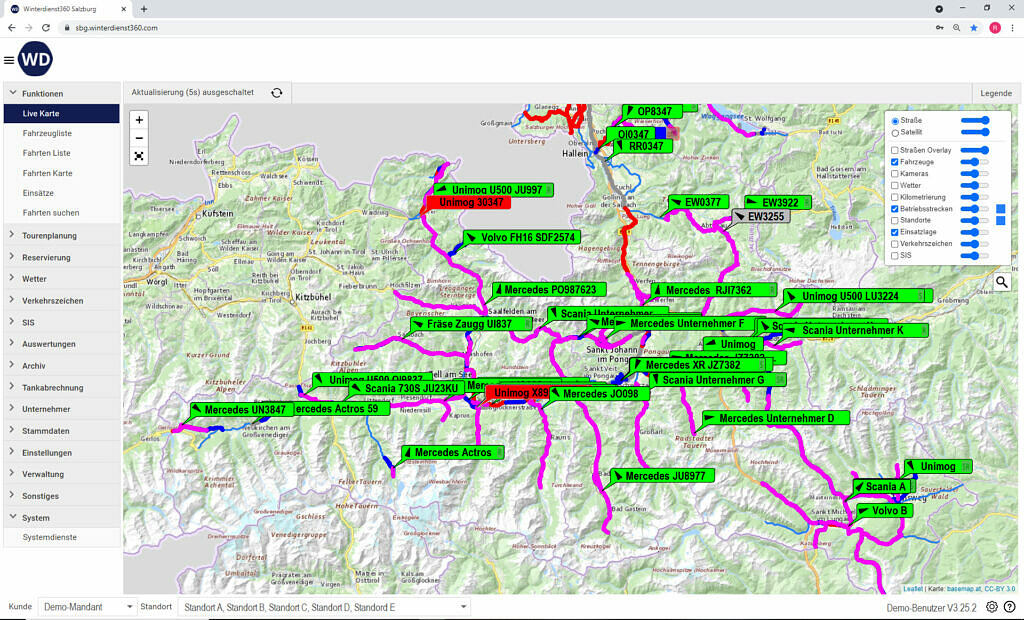
Task: Uncheck the Fahrzeuge layer
Action: coord(895,161)
